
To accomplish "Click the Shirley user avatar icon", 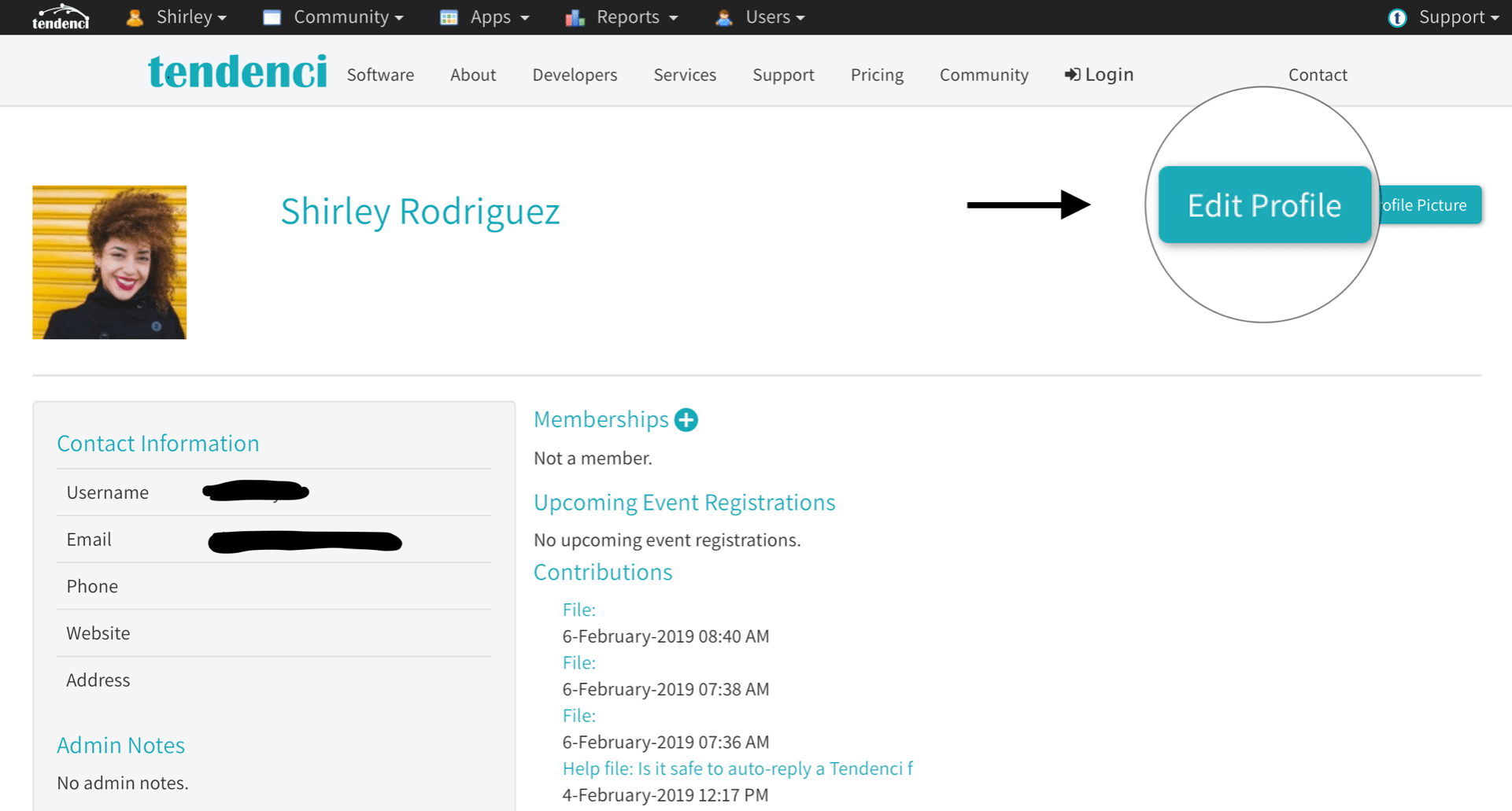I will pos(135,17).
